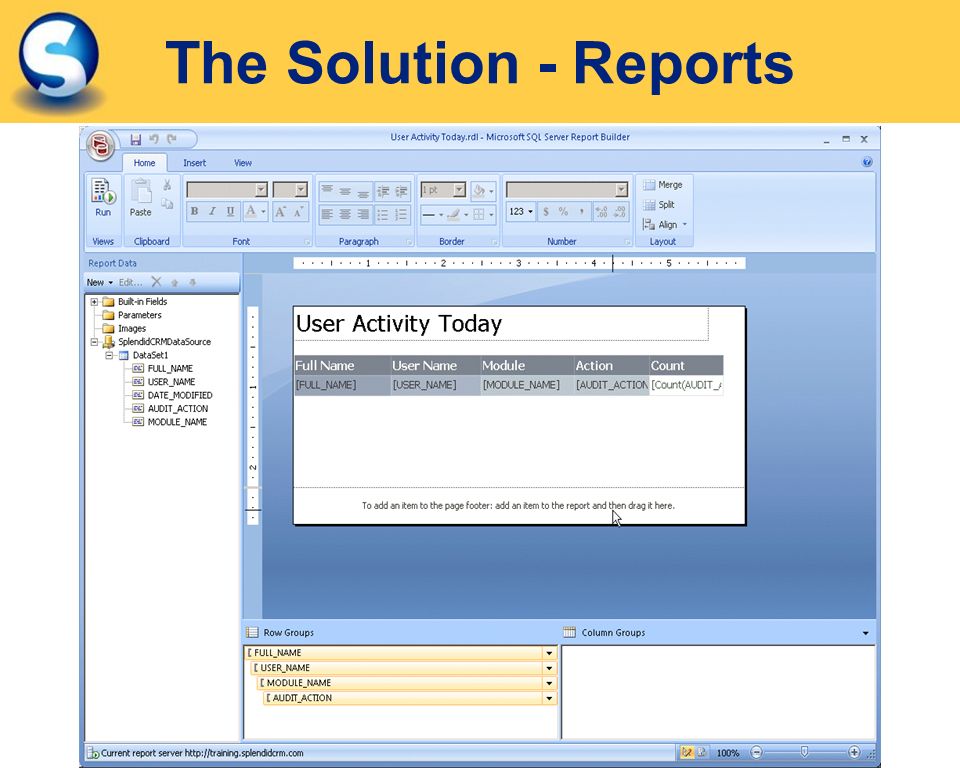The height and width of the screenshot is (768, 960).
Task: Click the Help question mark icon
Action: click(x=867, y=162)
